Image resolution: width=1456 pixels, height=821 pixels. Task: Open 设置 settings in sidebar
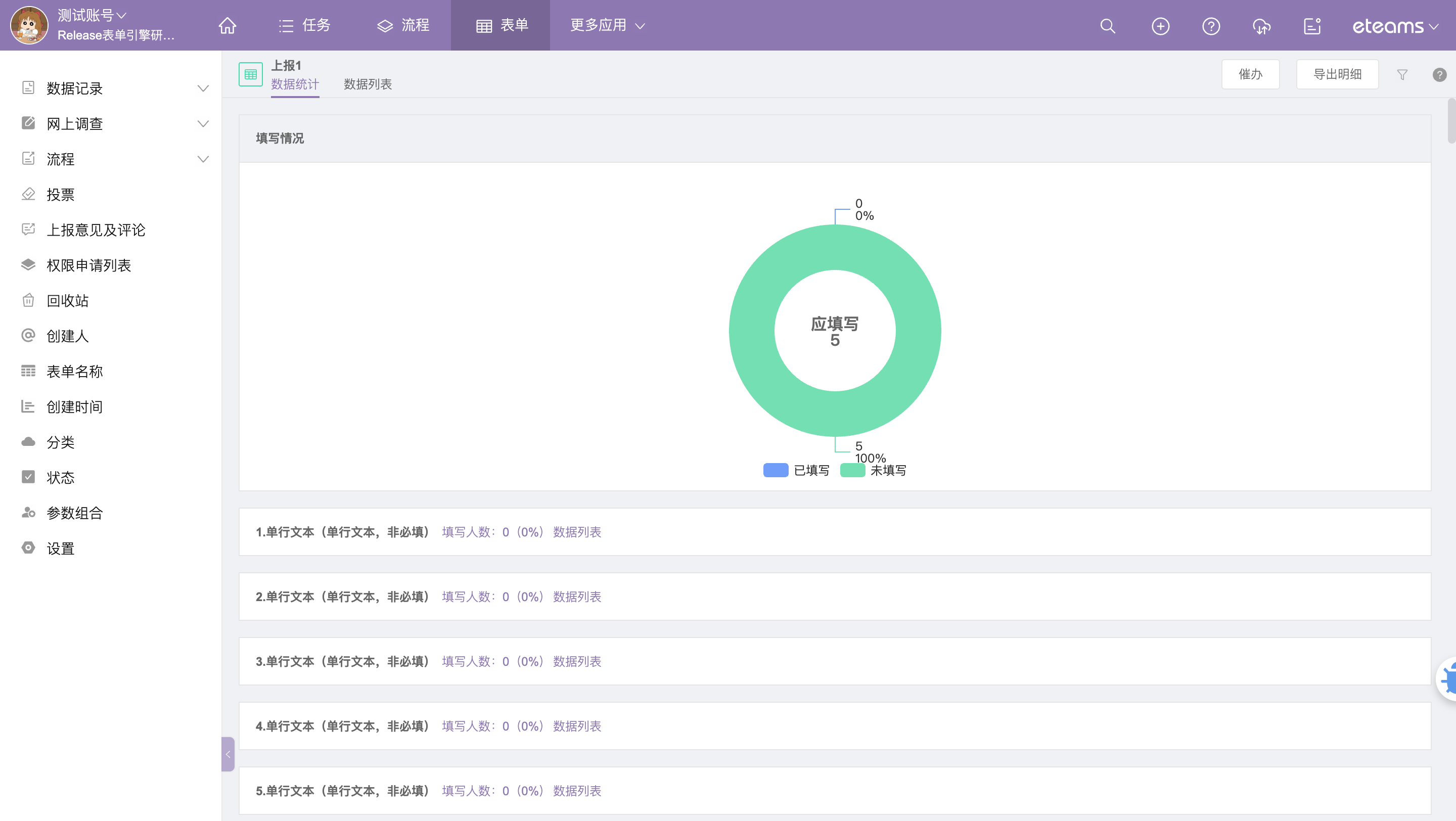pyautogui.click(x=61, y=548)
